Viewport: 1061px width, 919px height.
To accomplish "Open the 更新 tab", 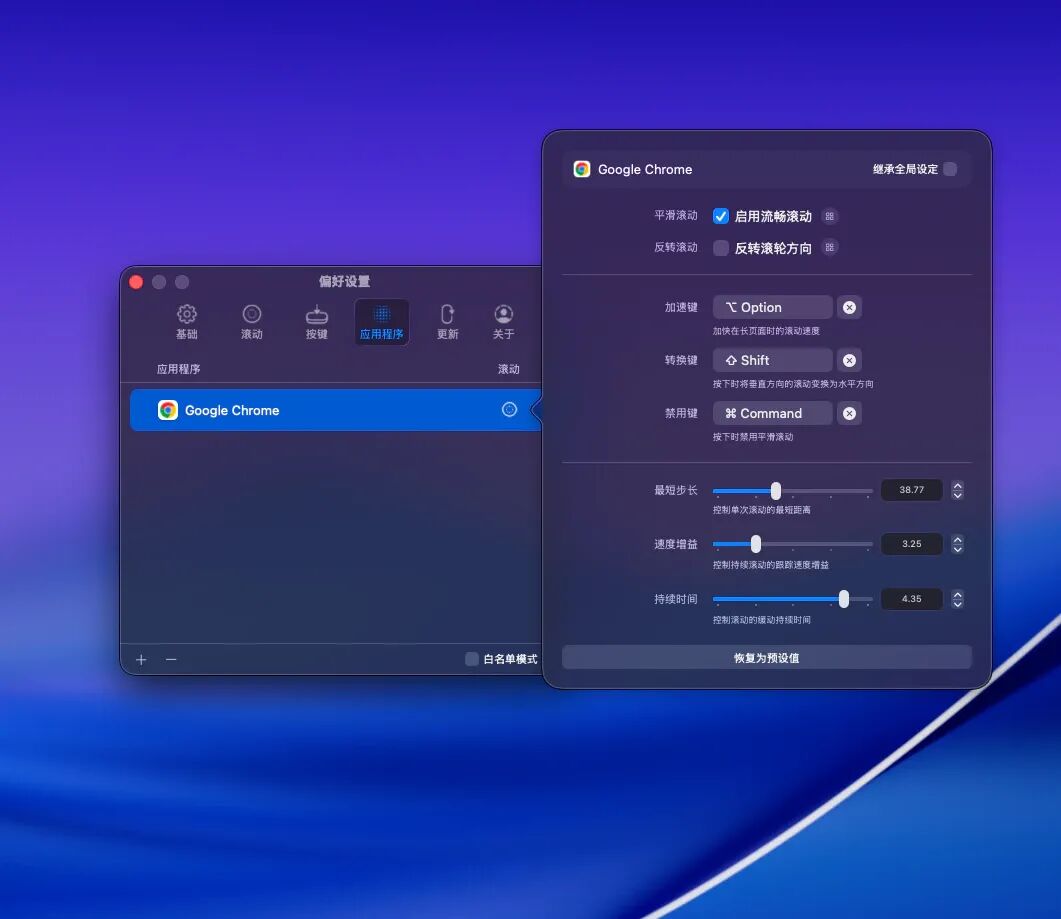I will coord(447,321).
